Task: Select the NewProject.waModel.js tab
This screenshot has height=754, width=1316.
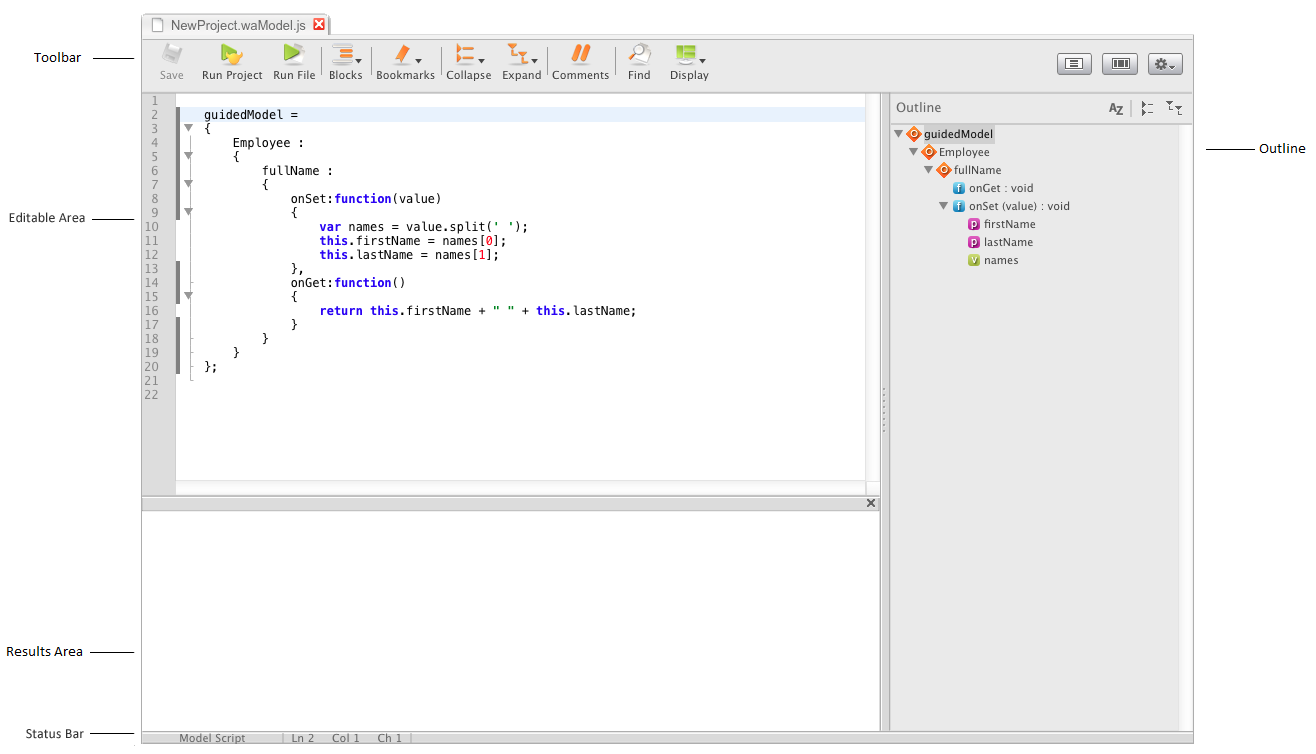Action: [236, 24]
